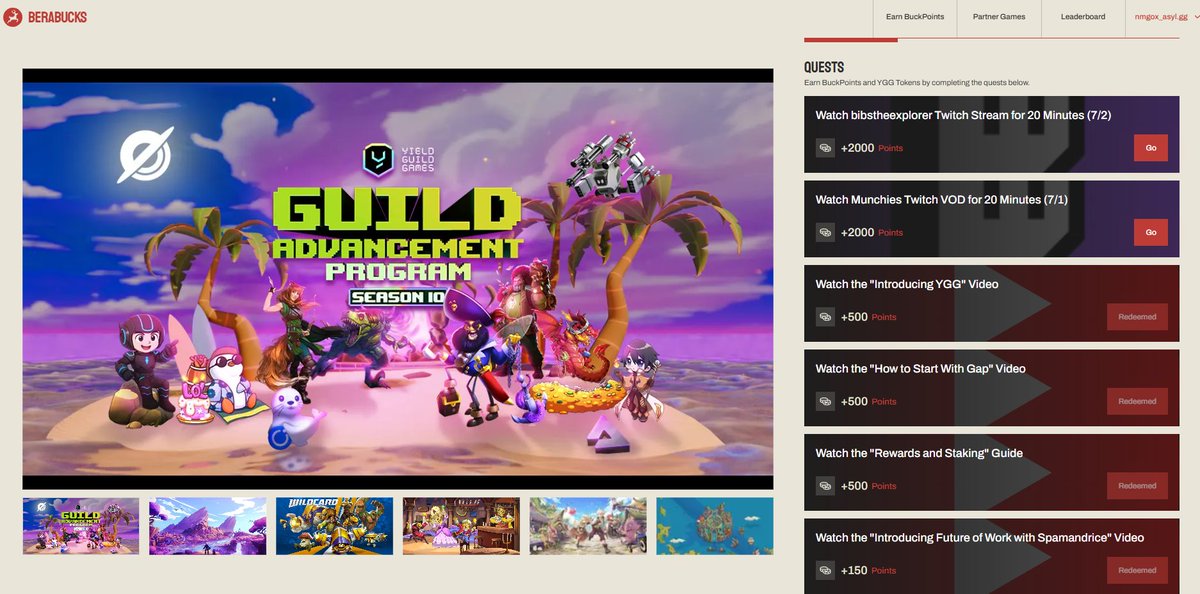
Task: Click Redeemed on How to Start With Gap quest
Action: tap(1137, 401)
